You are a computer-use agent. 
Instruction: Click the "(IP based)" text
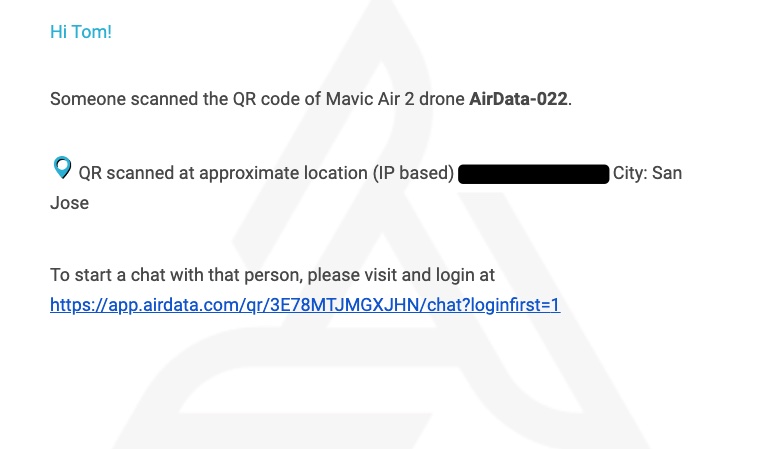tap(413, 173)
